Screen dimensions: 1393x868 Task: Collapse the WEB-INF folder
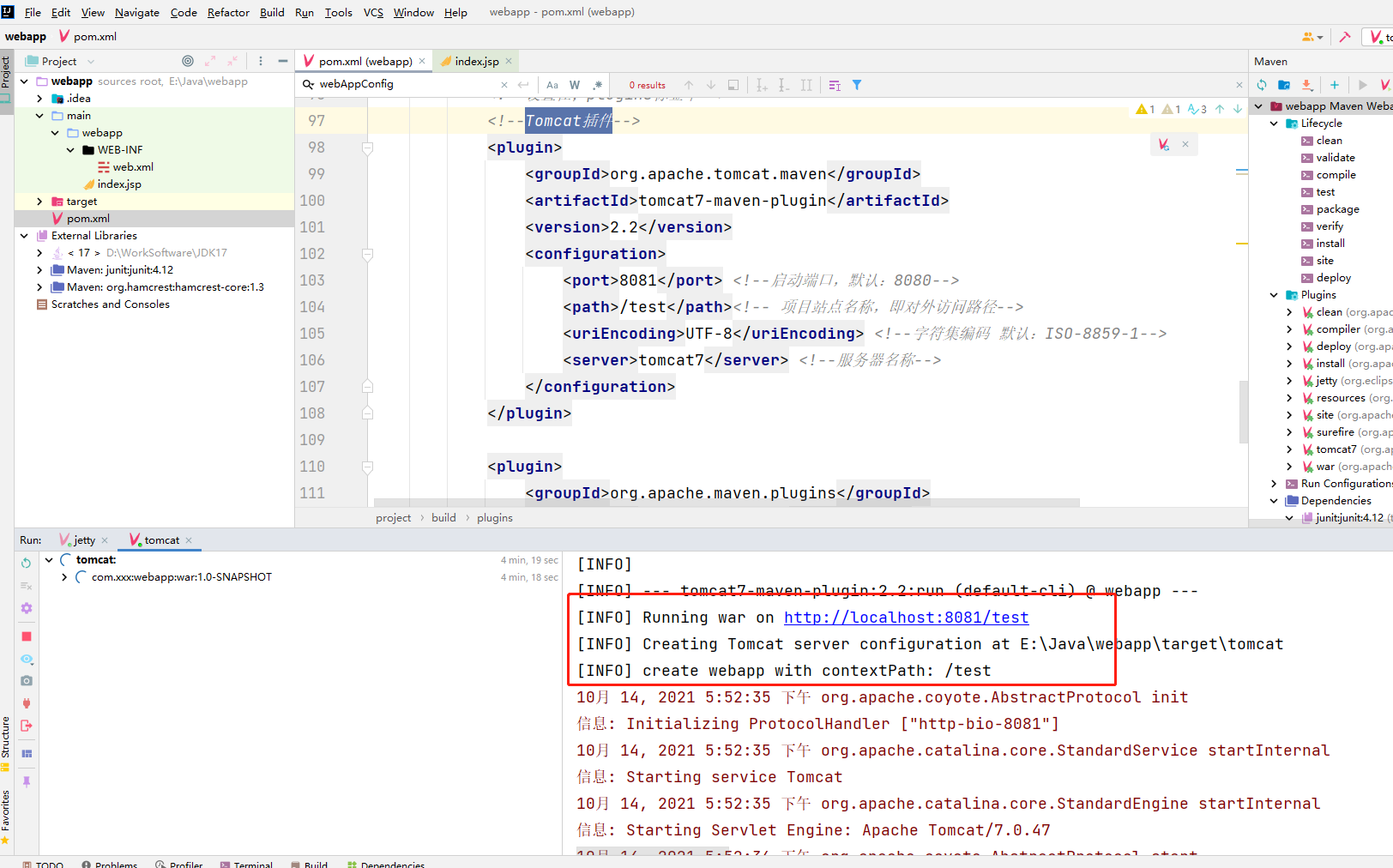point(70,150)
